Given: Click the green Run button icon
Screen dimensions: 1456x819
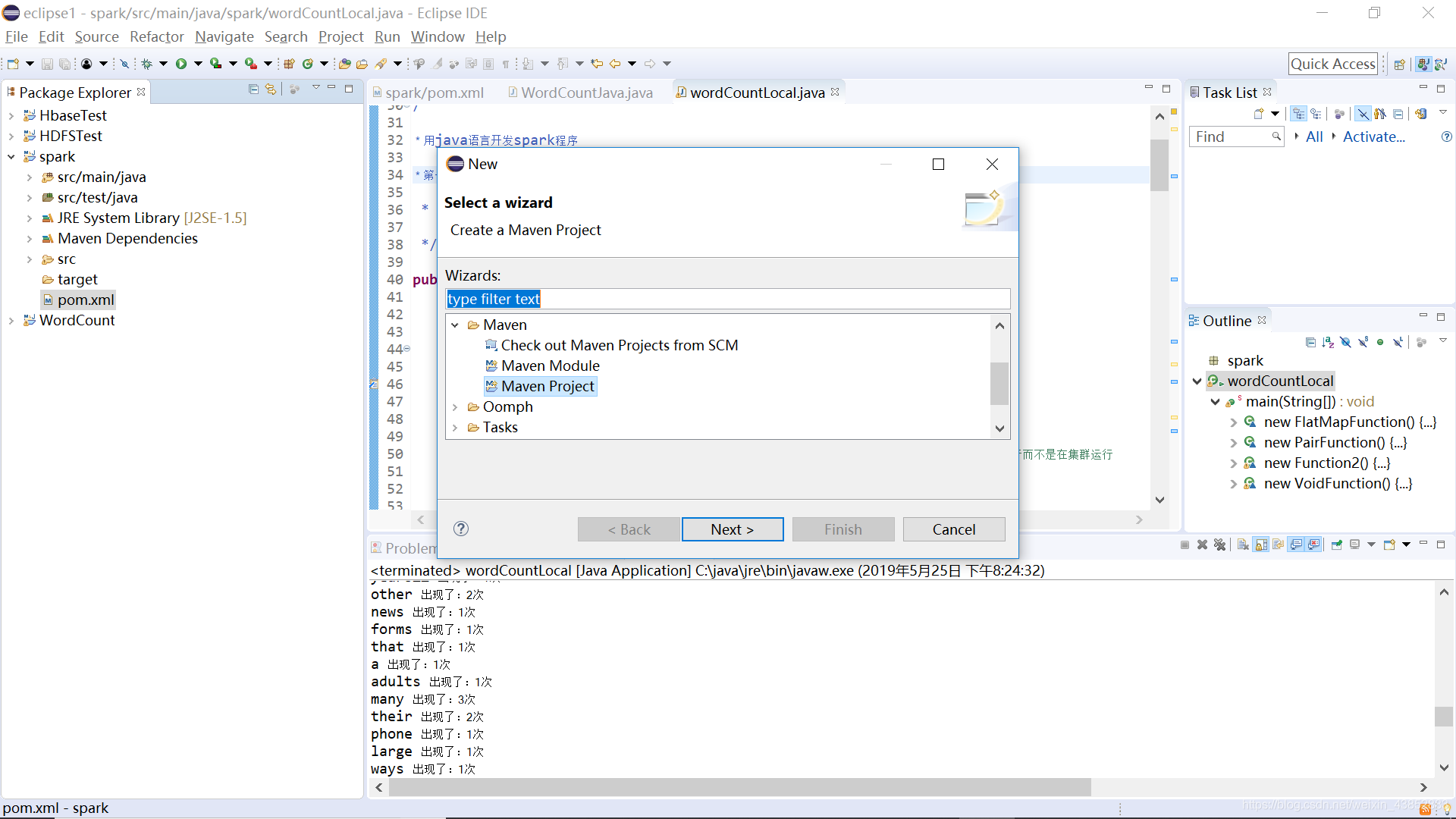Looking at the screenshot, I should (181, 64).
